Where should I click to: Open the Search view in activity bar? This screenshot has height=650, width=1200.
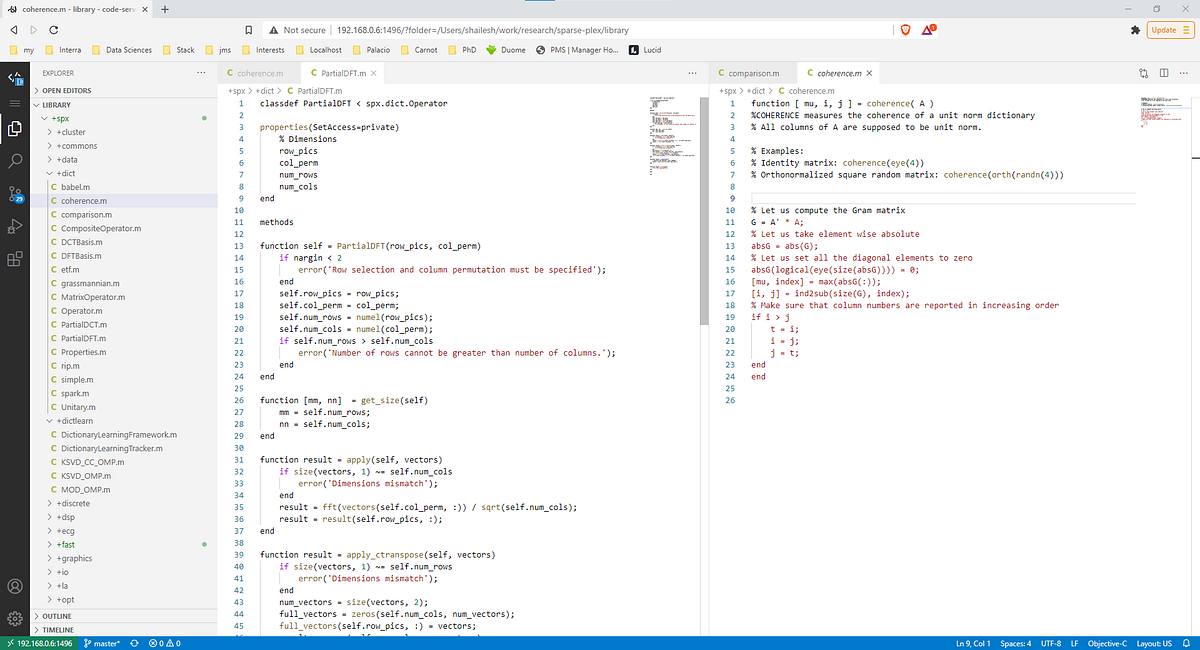point(15,161)
